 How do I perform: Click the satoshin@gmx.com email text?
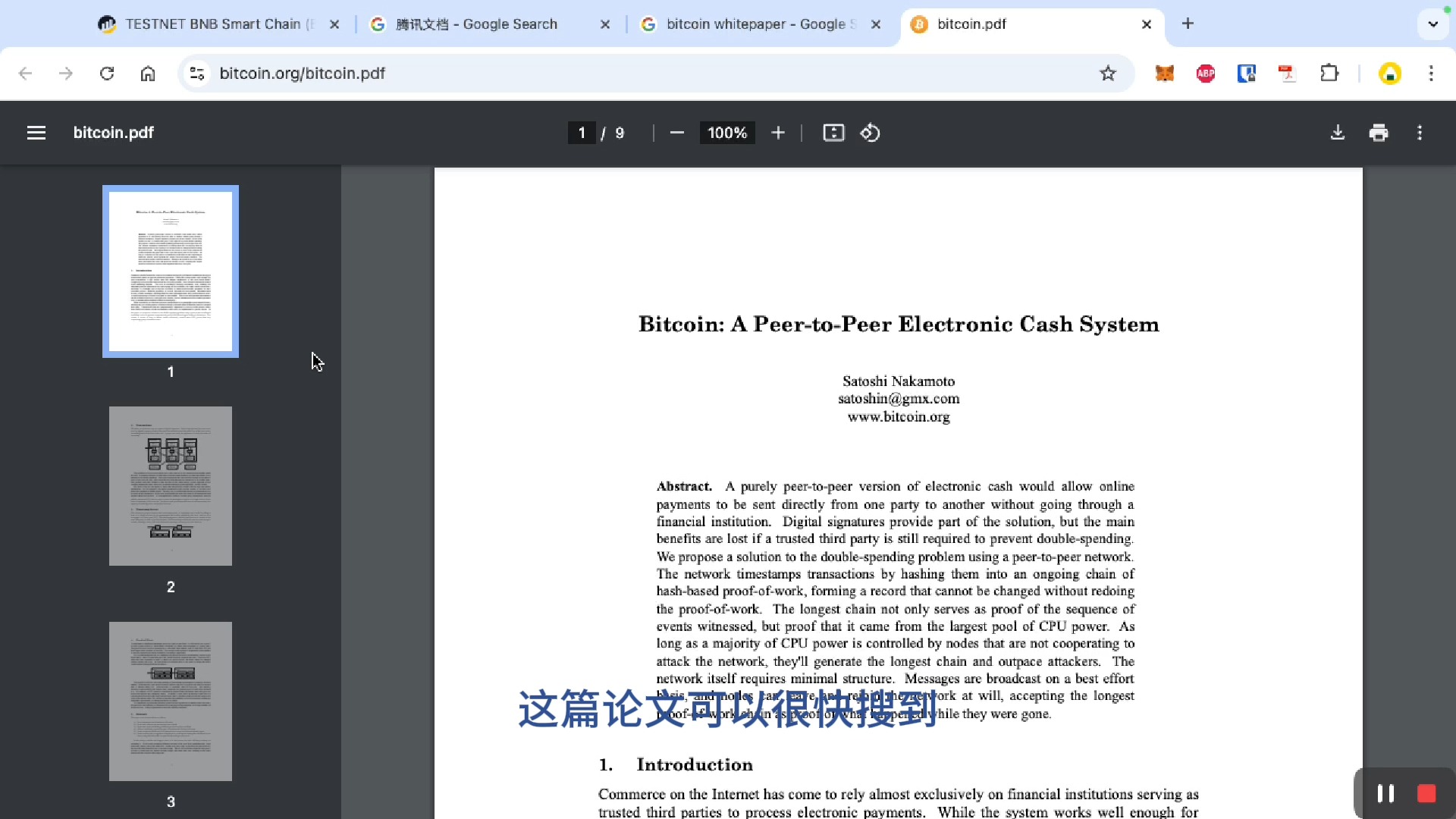tap(899, 399)
